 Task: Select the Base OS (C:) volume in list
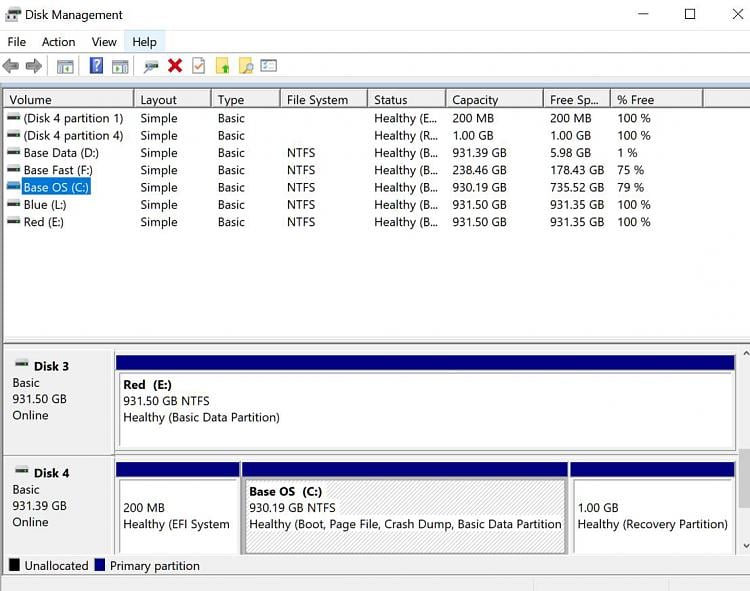56,187
